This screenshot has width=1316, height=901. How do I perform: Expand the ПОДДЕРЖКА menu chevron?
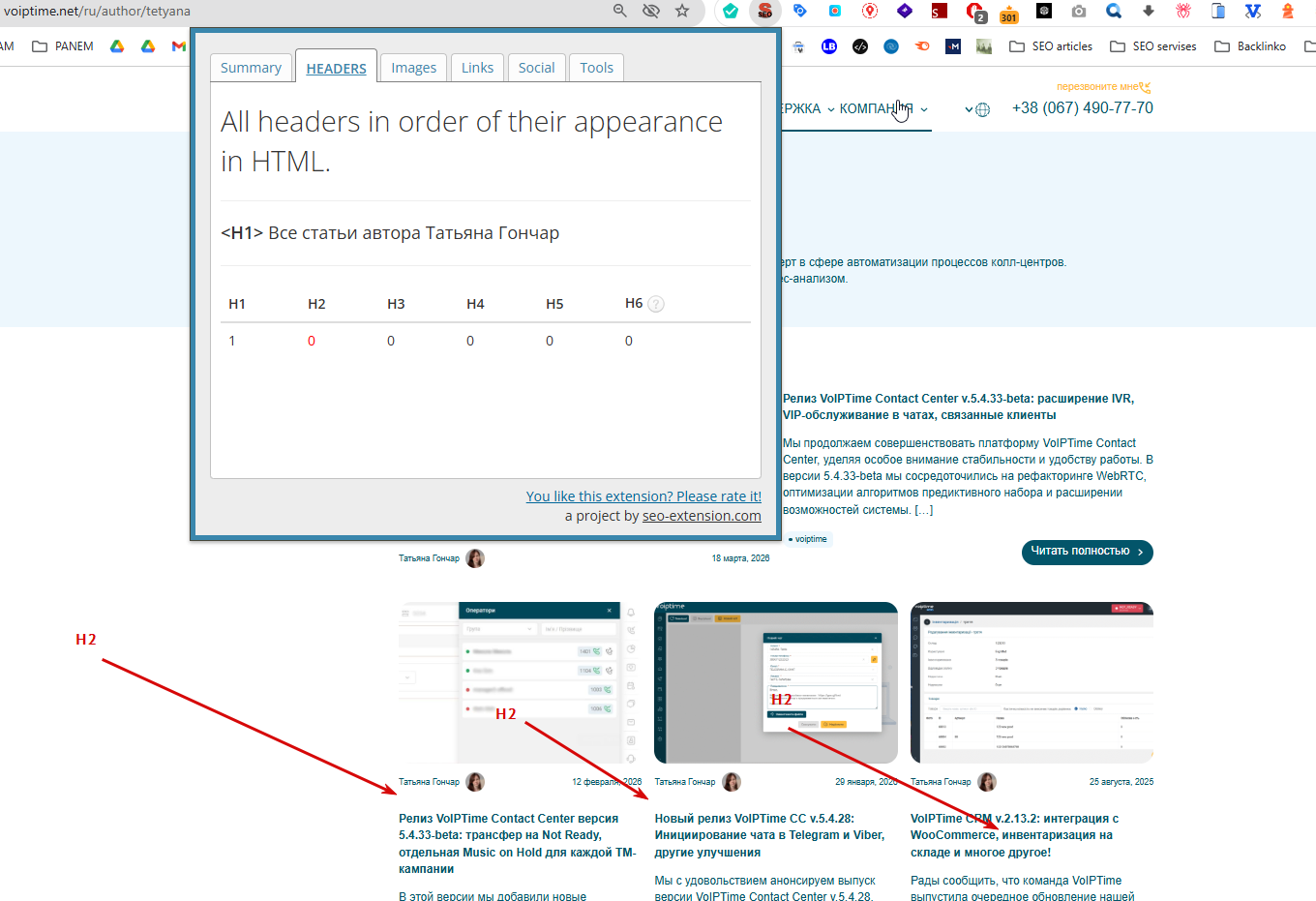click(830, 109)
